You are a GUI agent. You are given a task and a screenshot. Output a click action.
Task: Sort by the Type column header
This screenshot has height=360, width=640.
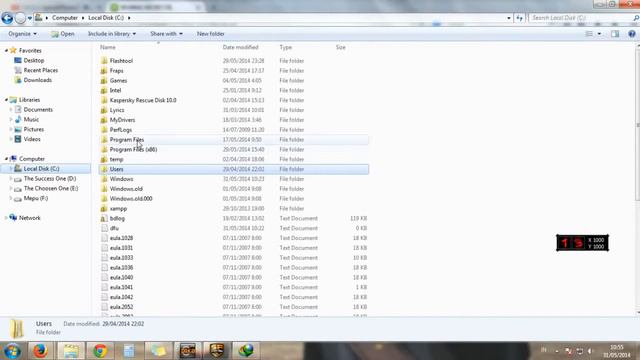[286, 47]
